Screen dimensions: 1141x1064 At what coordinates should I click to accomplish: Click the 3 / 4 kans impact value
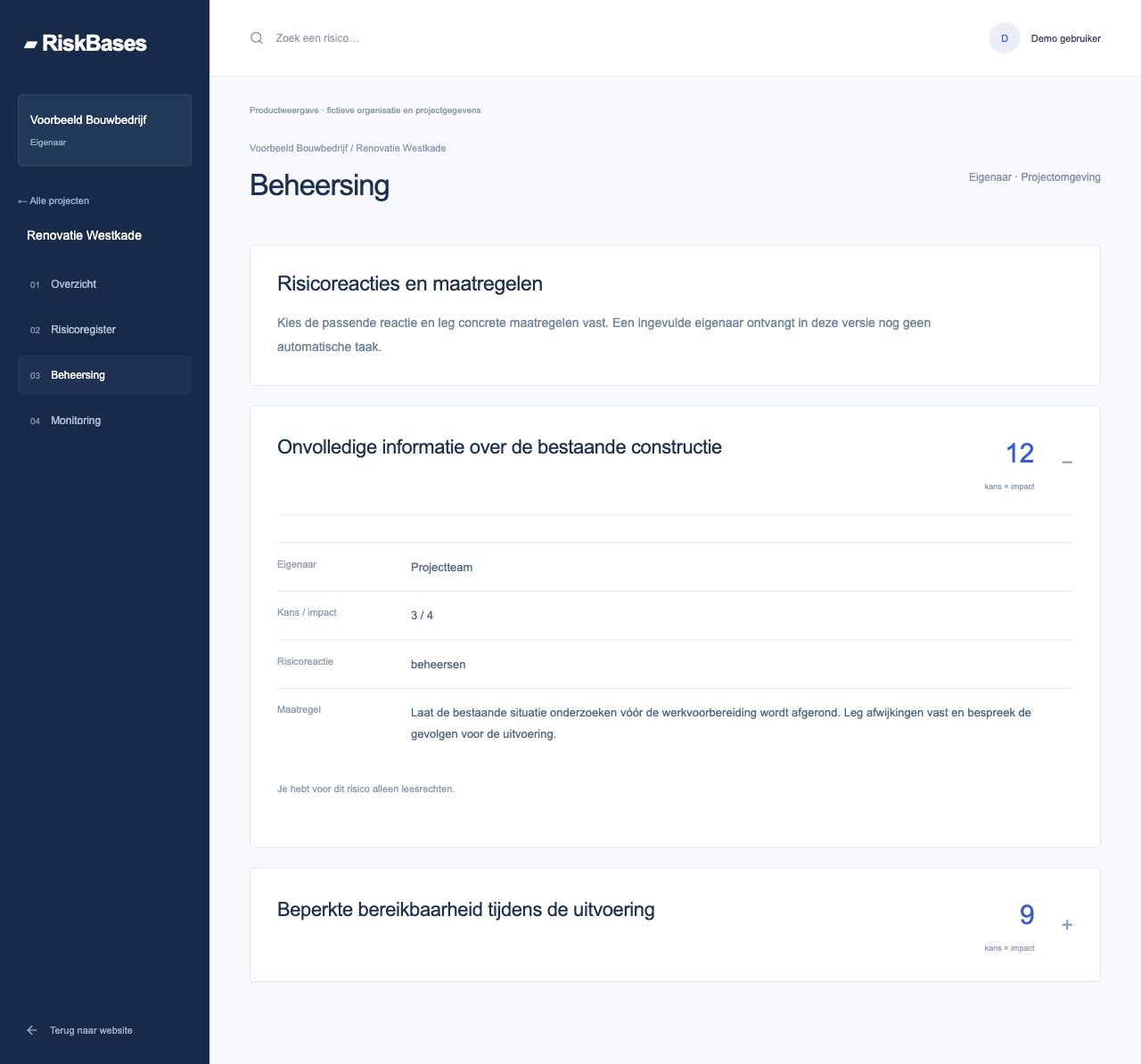(x=422, y=616)
